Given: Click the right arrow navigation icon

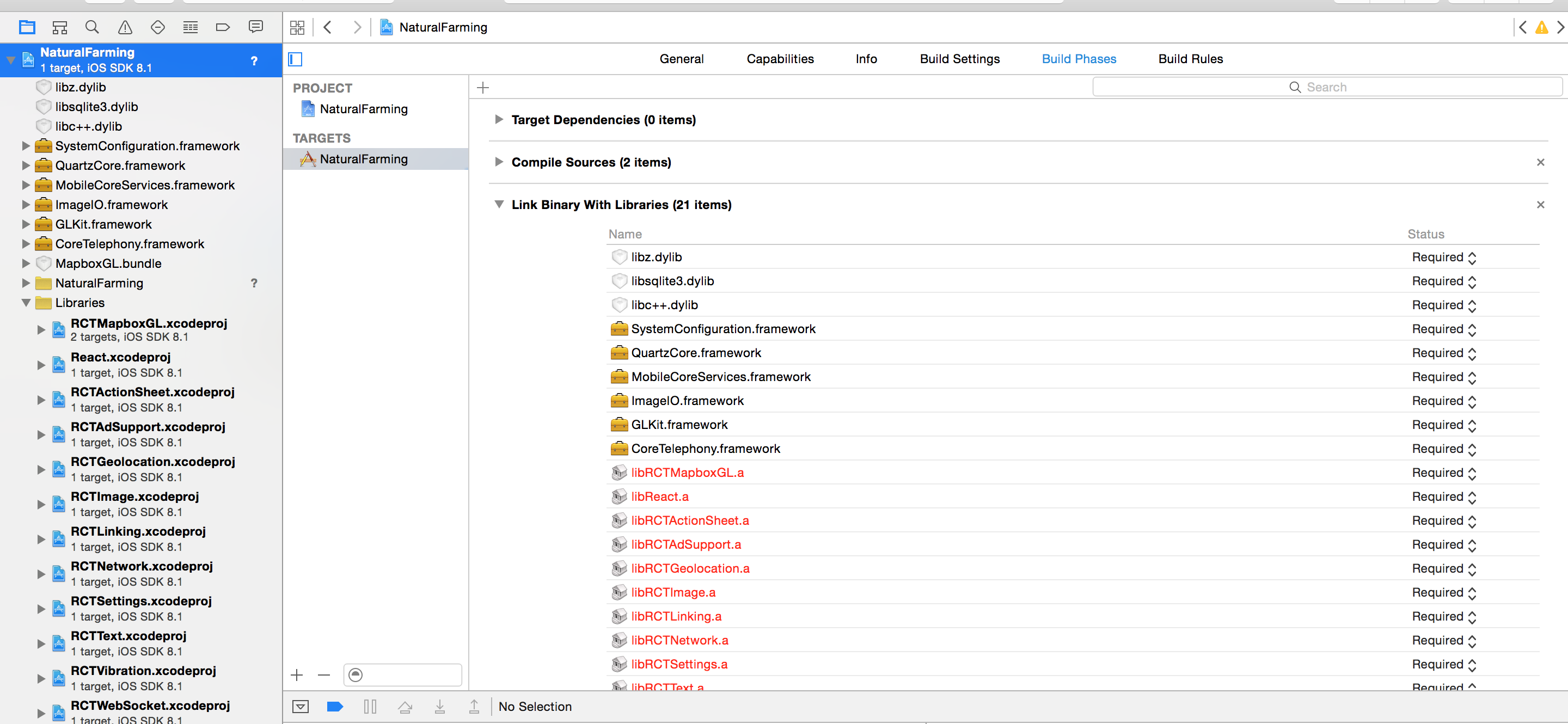Looking at the screenshot, I should (x=358, y=27).
